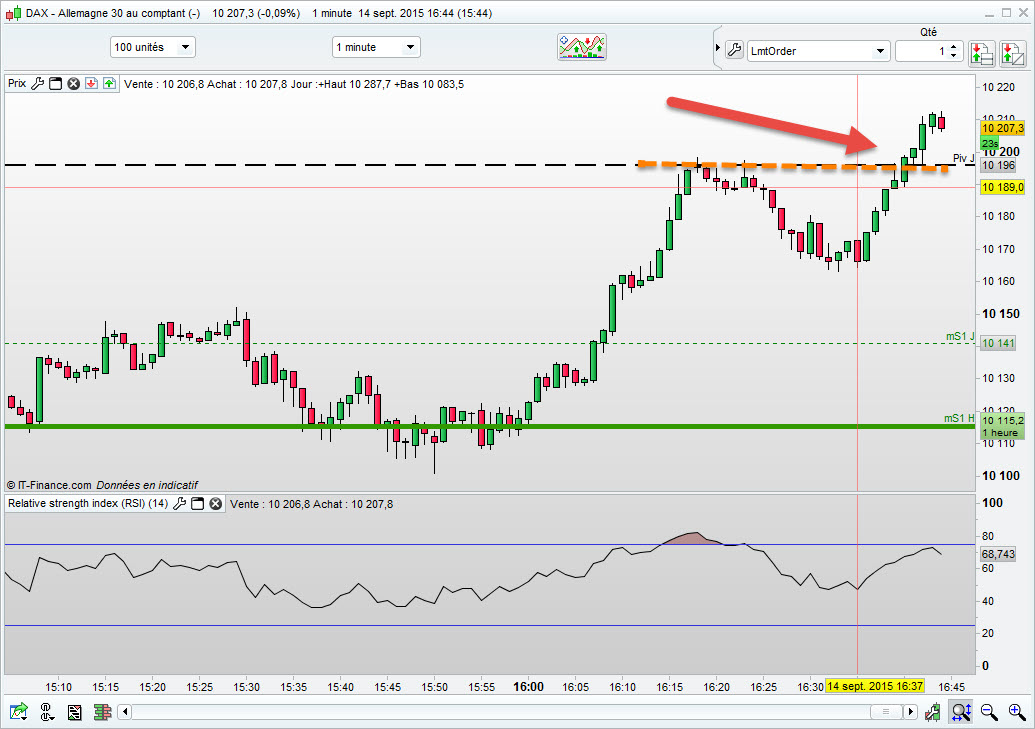The image size is (1035, 729).
Task: Open the LmtOrder order type dropdown
Action: coord(818,51)
